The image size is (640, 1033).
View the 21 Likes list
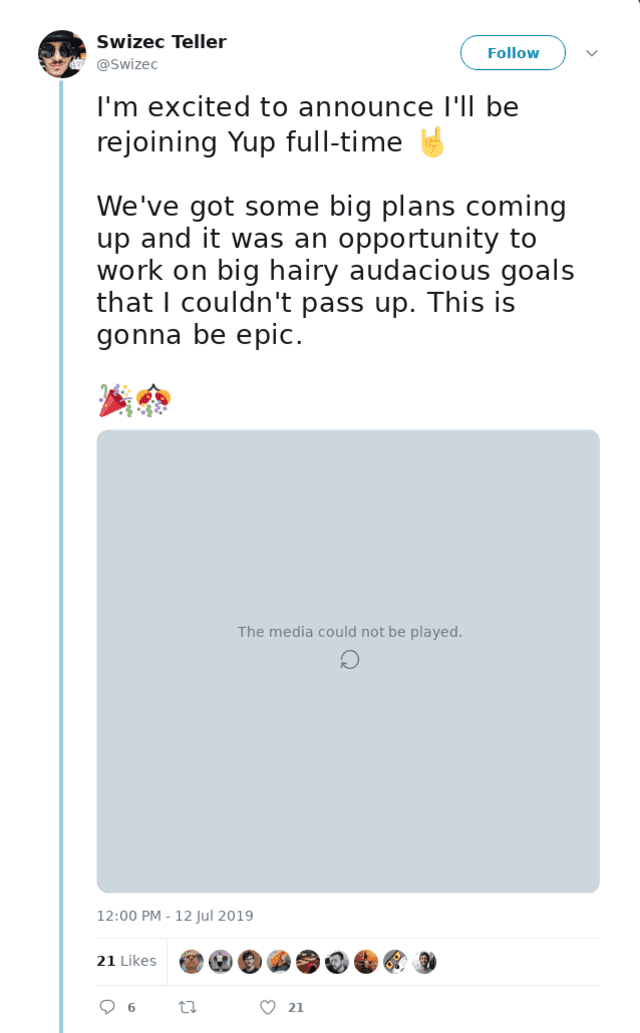tap(127, 961)
